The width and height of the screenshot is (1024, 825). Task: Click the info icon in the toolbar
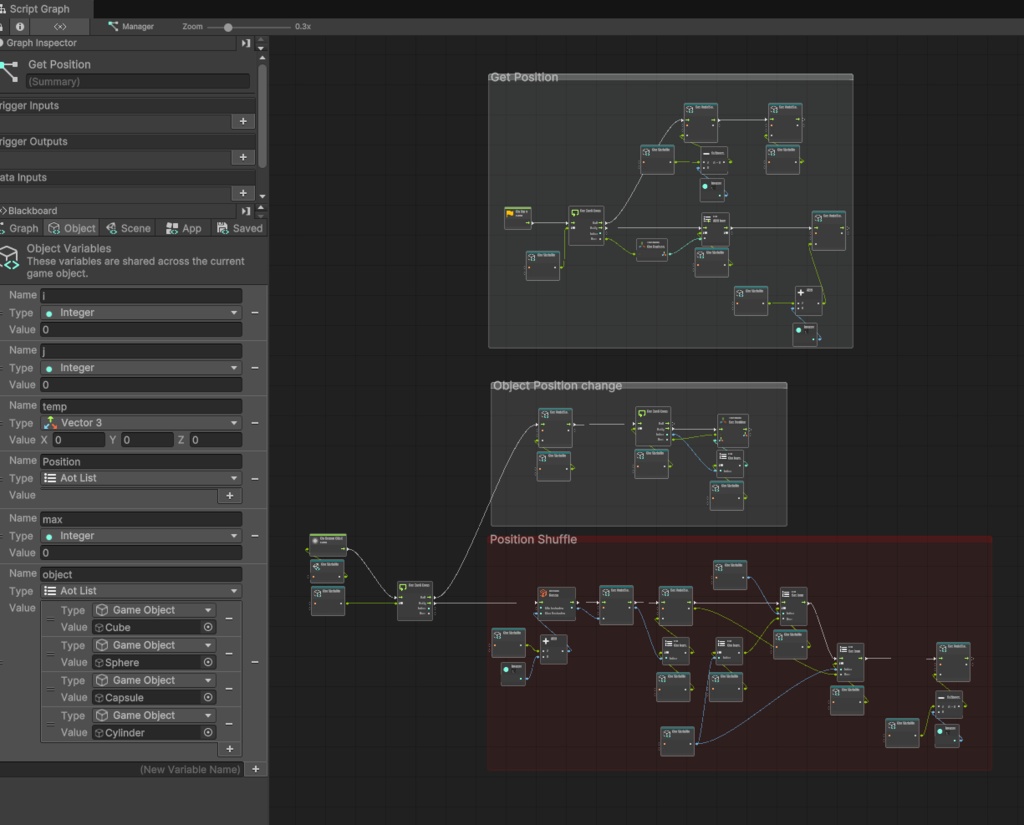pyautogui.click(x=22, y=27)
